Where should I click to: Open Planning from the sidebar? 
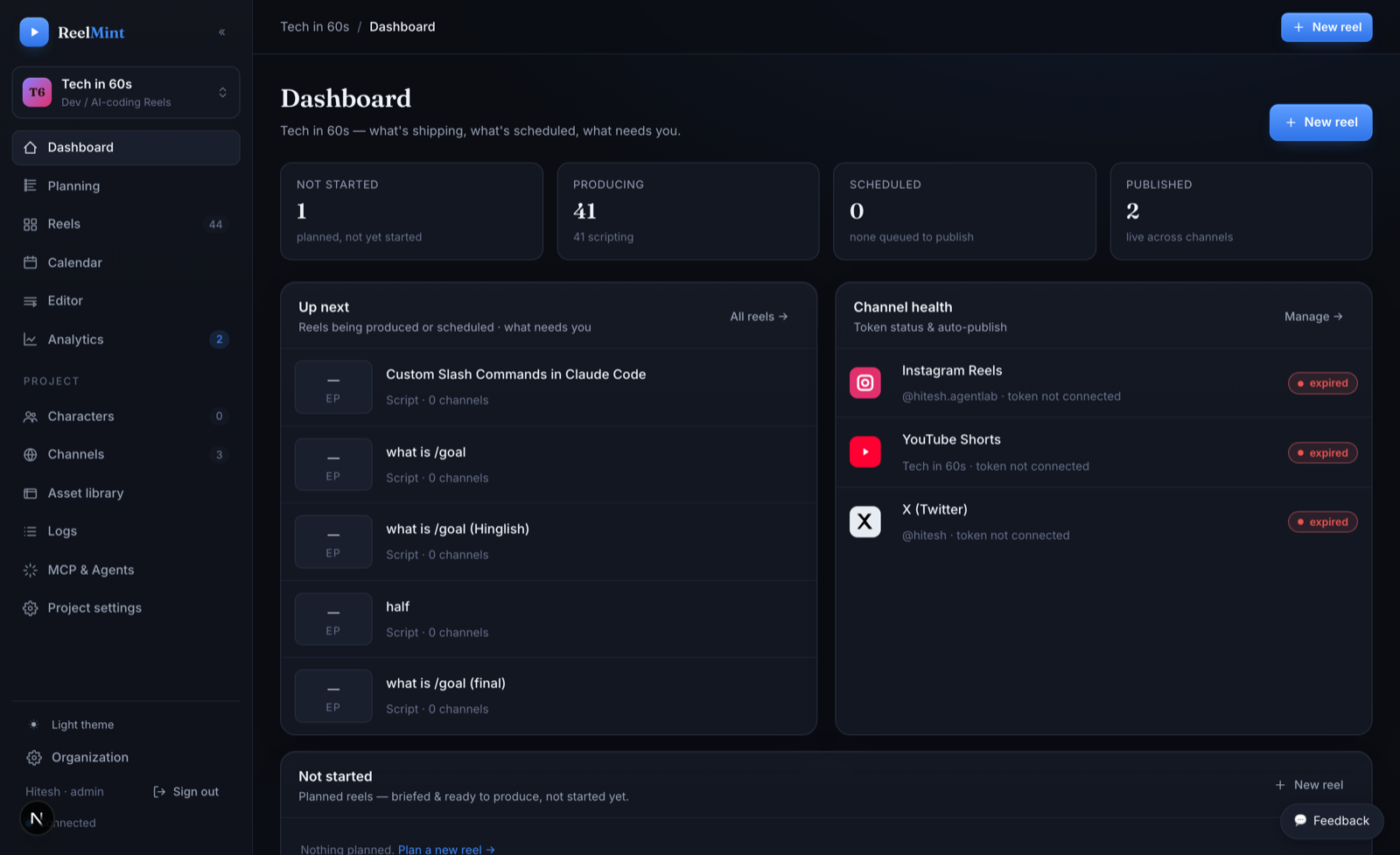coord(126,186)
